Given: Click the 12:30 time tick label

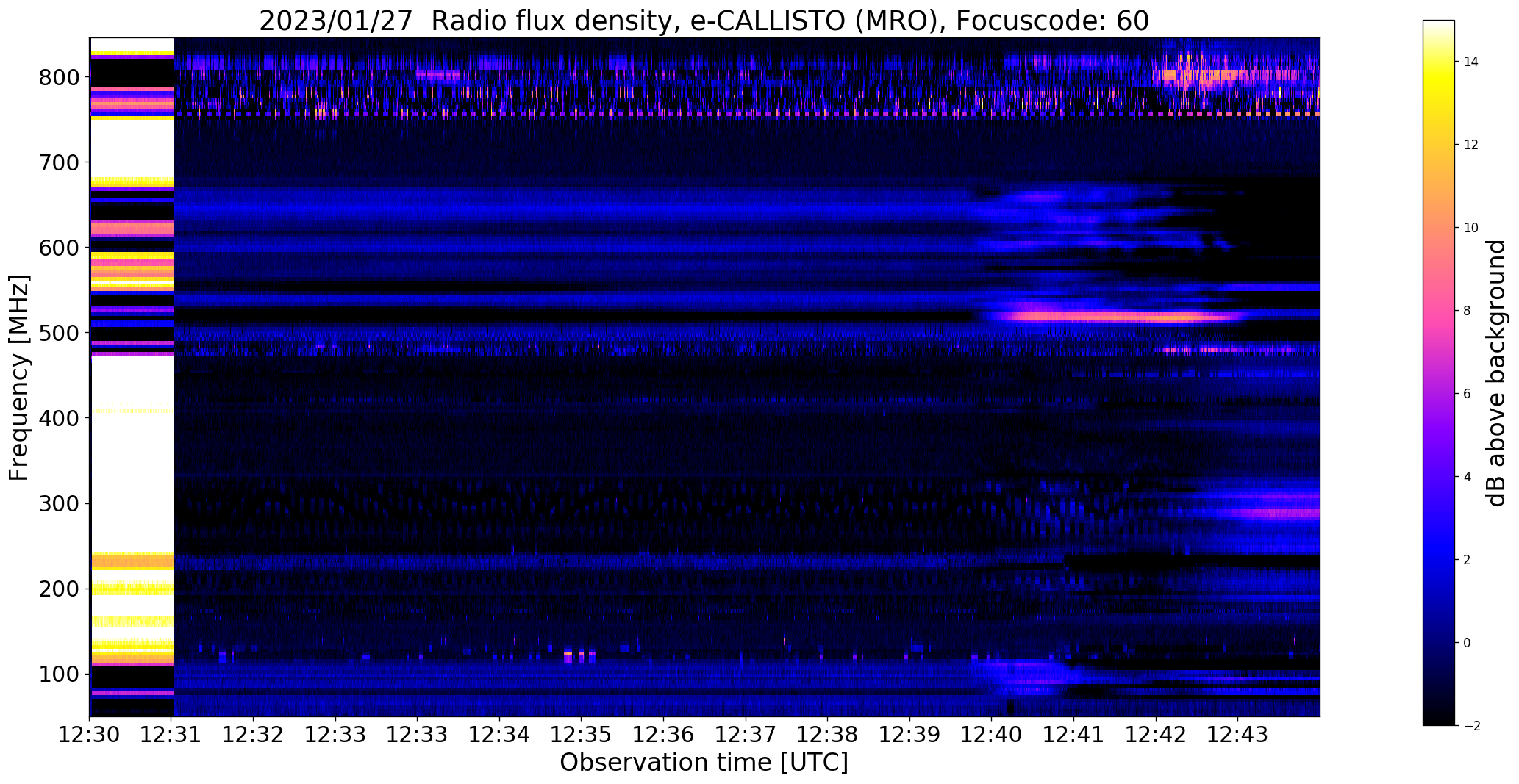Looking at the screenshot, I should tap(90, 735).
